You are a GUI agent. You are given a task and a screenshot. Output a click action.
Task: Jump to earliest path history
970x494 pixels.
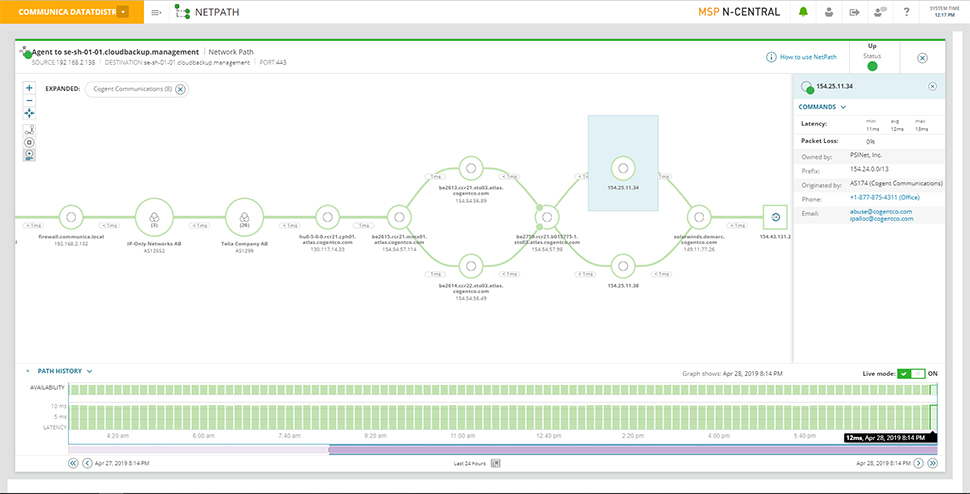pyautogui.click(x=73, y=462)
